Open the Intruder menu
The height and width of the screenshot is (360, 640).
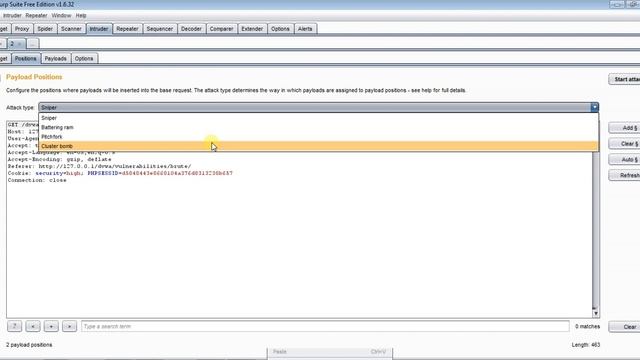[12, 16]
